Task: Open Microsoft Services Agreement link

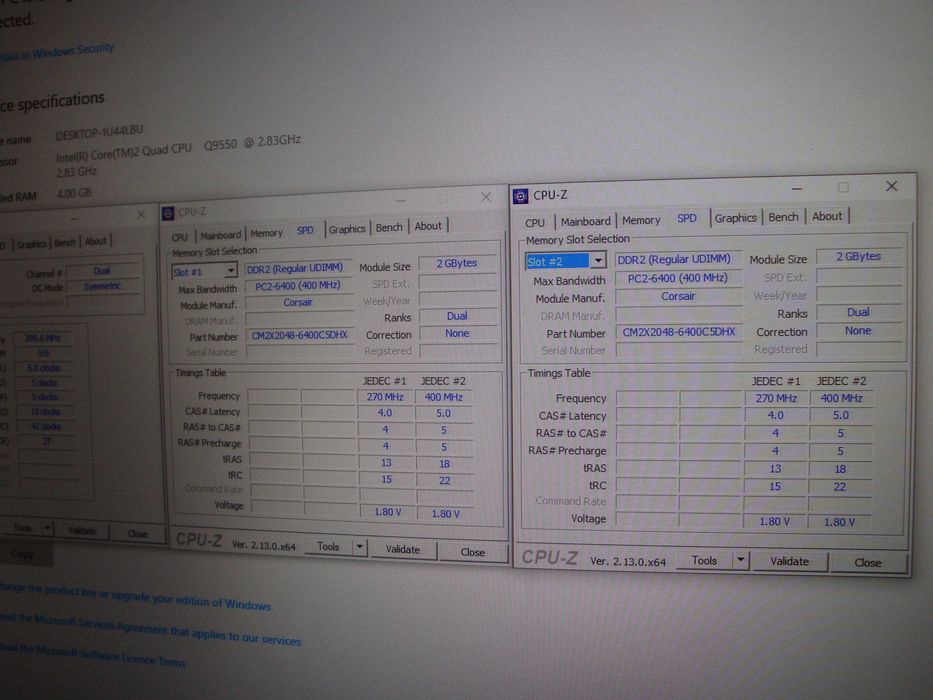Action: pos(151,629)
